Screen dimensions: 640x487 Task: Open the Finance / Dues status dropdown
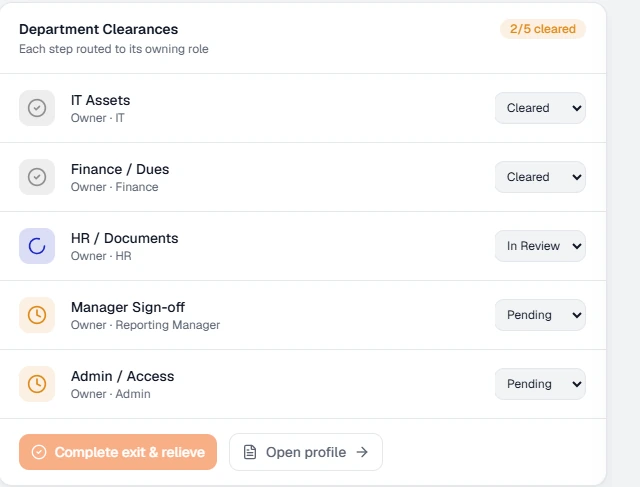tap(540, 177)
